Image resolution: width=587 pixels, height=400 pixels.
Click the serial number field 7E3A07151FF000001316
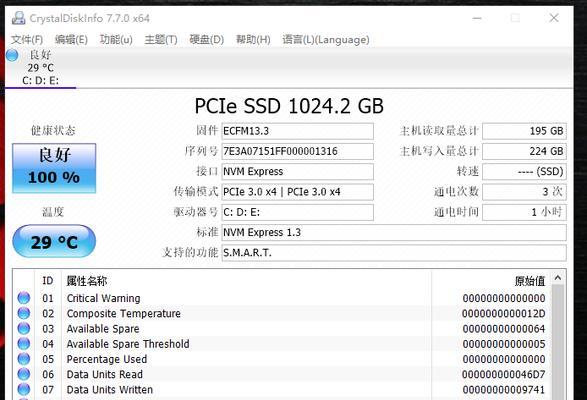pos(297,151)
